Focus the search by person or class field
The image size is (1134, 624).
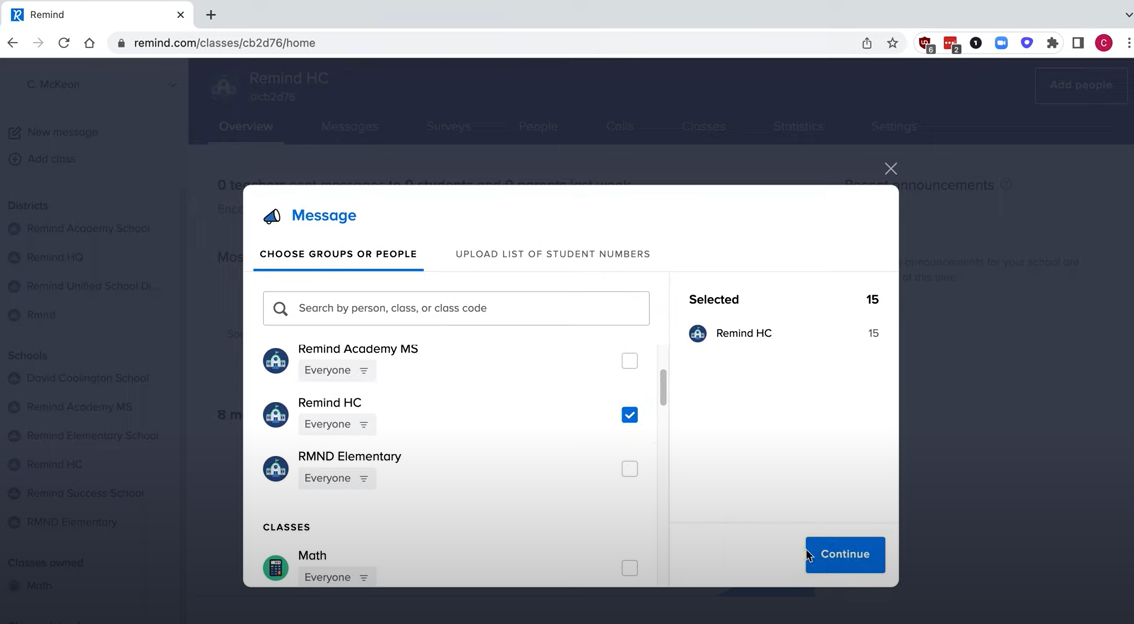(x=456, y=308)
